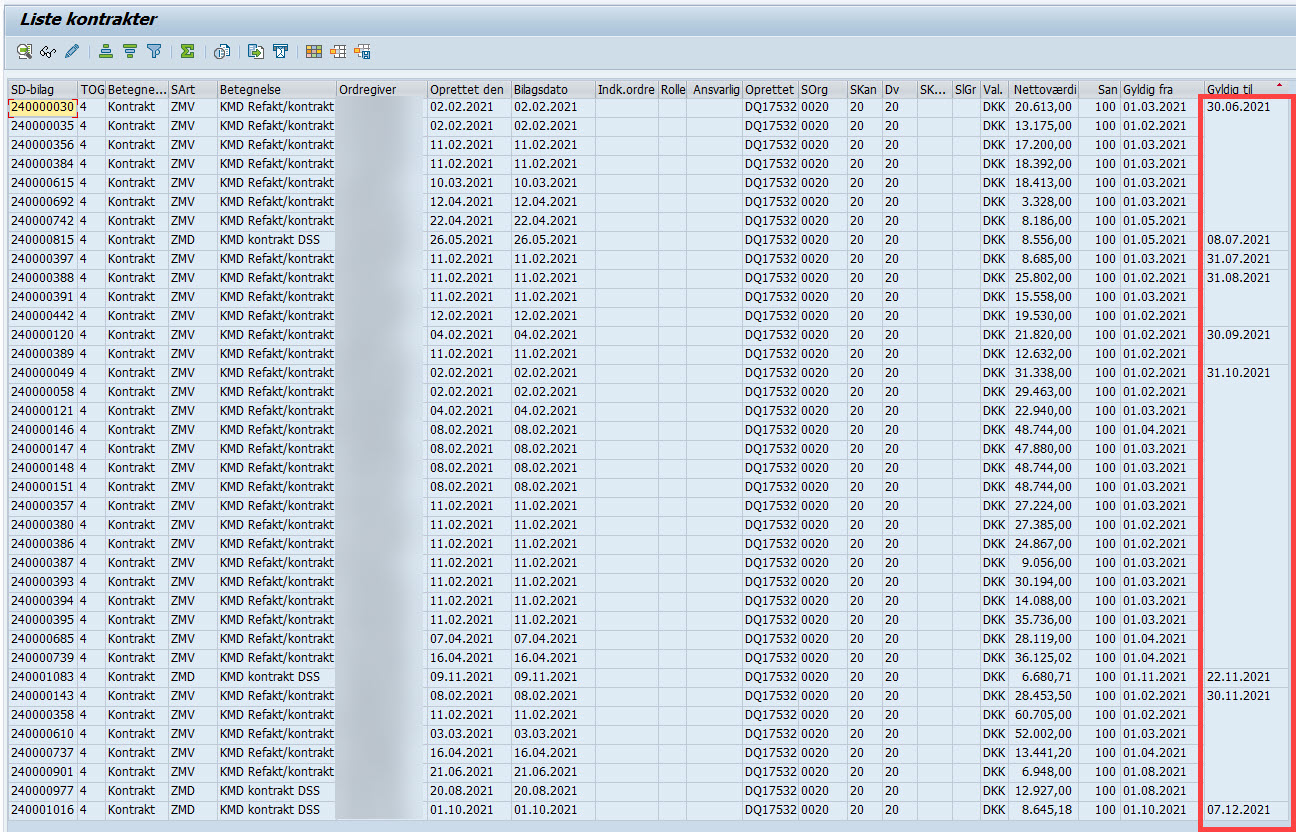Click the 'Nettoværdi' column header

tap(1044, 89)
